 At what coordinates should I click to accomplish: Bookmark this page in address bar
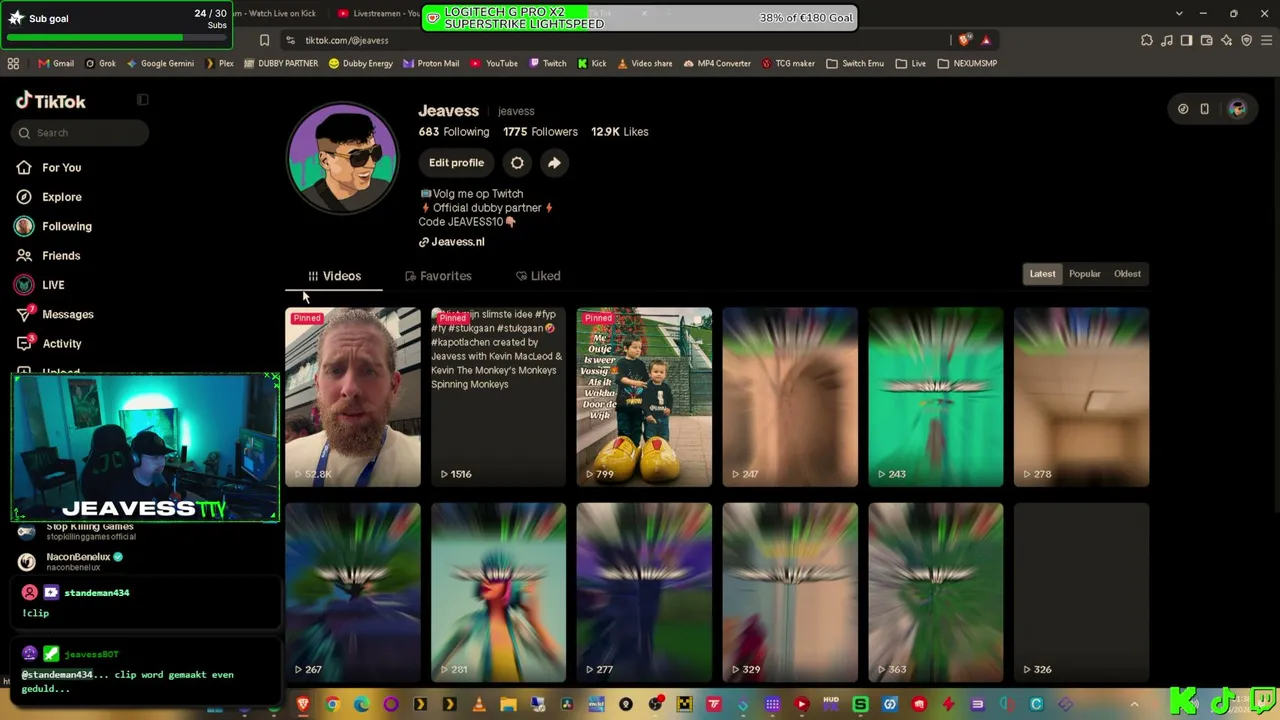(x=264, y=40)
